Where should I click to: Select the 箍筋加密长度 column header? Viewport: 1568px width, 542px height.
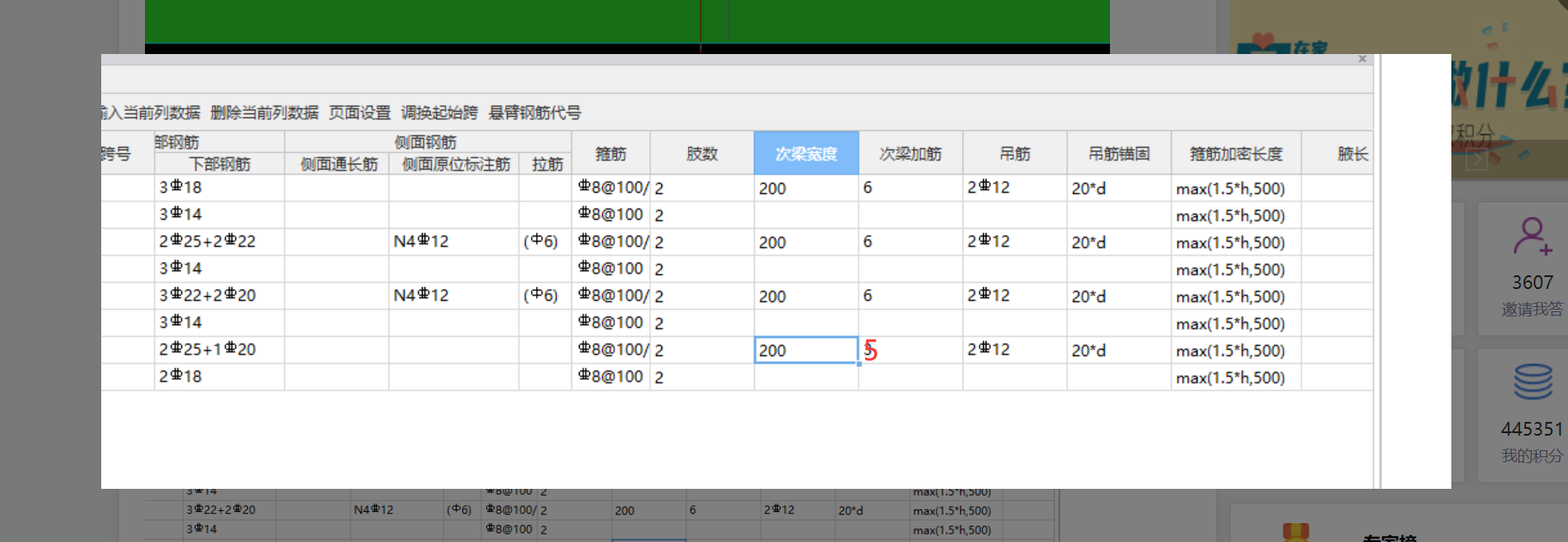[1236, 154]
